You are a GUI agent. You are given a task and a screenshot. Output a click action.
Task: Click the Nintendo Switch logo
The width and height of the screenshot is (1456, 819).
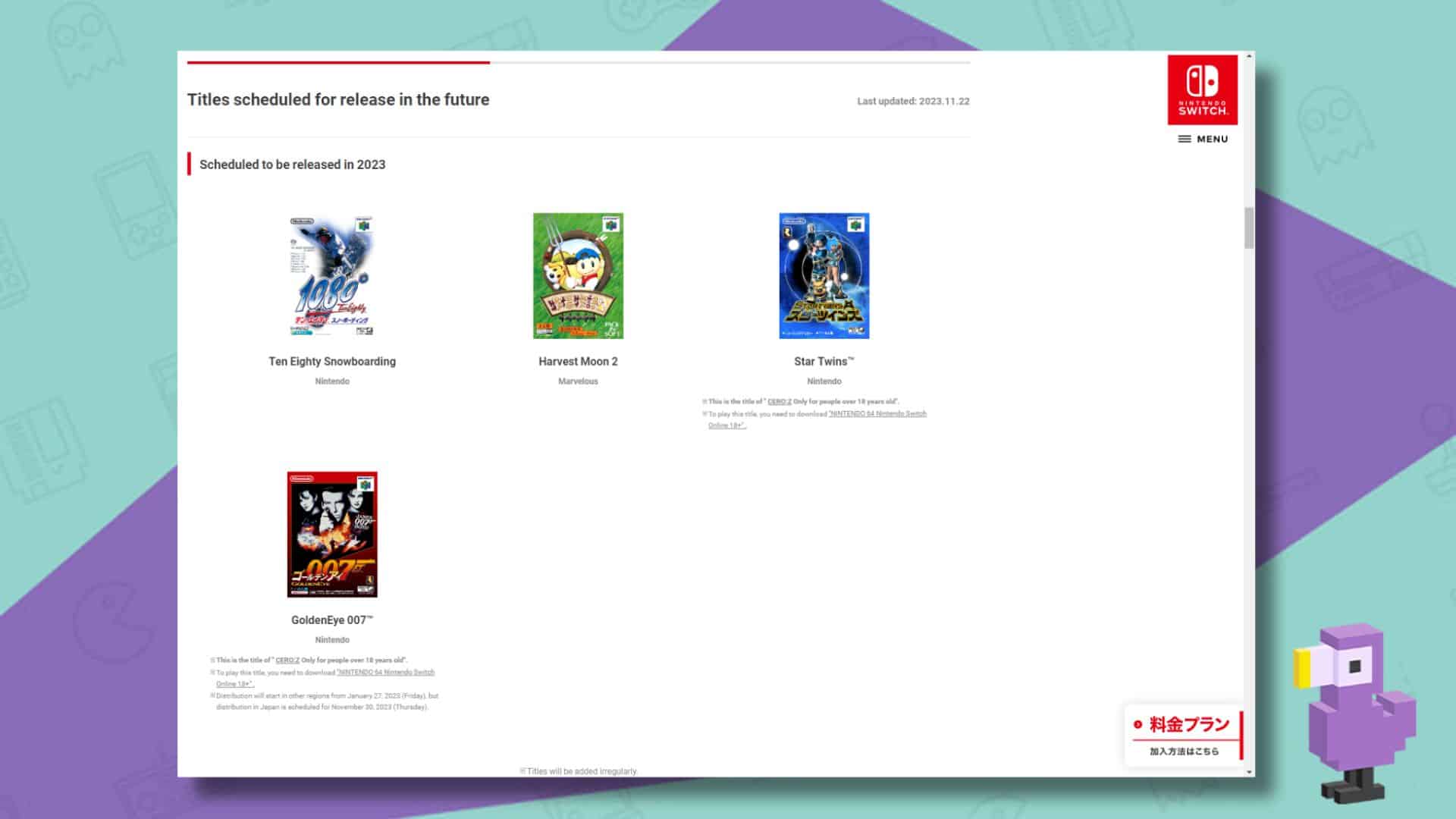tap(1202, 89)
